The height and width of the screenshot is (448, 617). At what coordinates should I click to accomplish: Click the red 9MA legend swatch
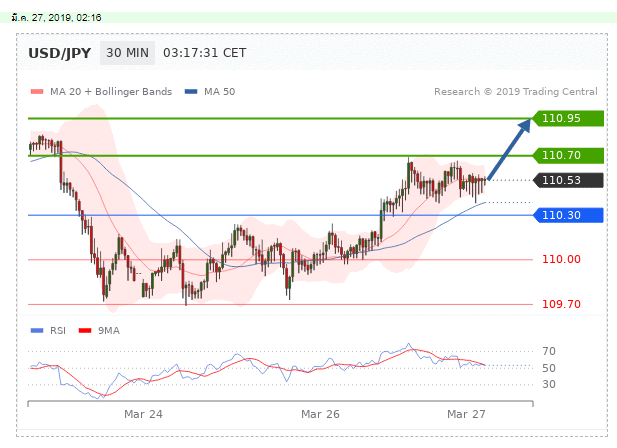click(x=85, y=330)
